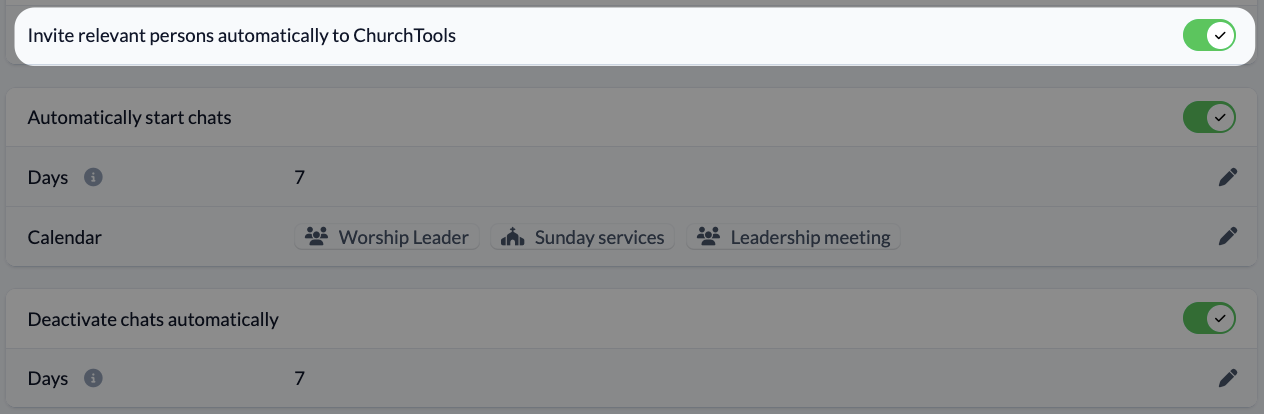Edit Days value for Deactivate chats automatically
Screen dimensions: 1264x414
tap(1228, 378)
